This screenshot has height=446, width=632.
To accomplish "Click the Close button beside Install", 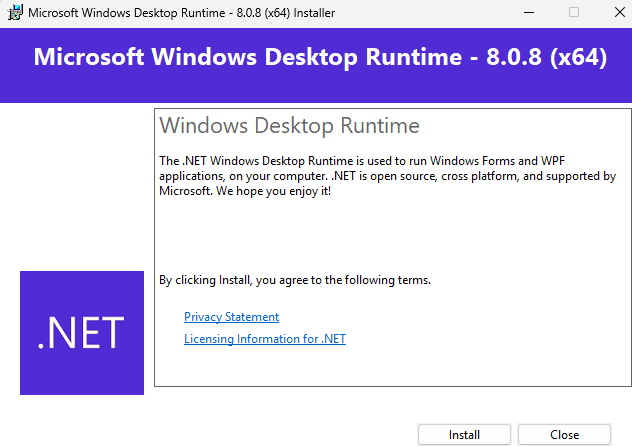I will coord(564,435).
